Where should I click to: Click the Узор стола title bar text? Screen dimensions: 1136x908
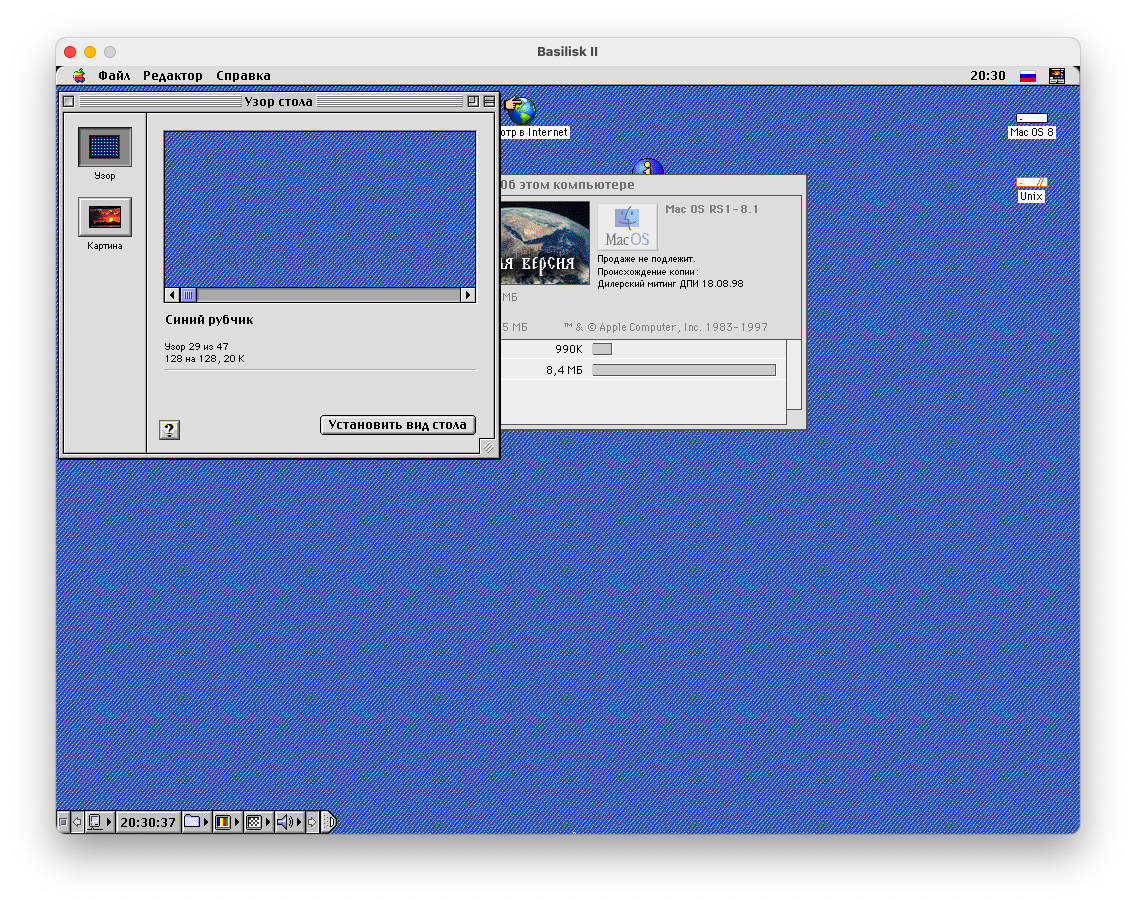coord(278,101)
